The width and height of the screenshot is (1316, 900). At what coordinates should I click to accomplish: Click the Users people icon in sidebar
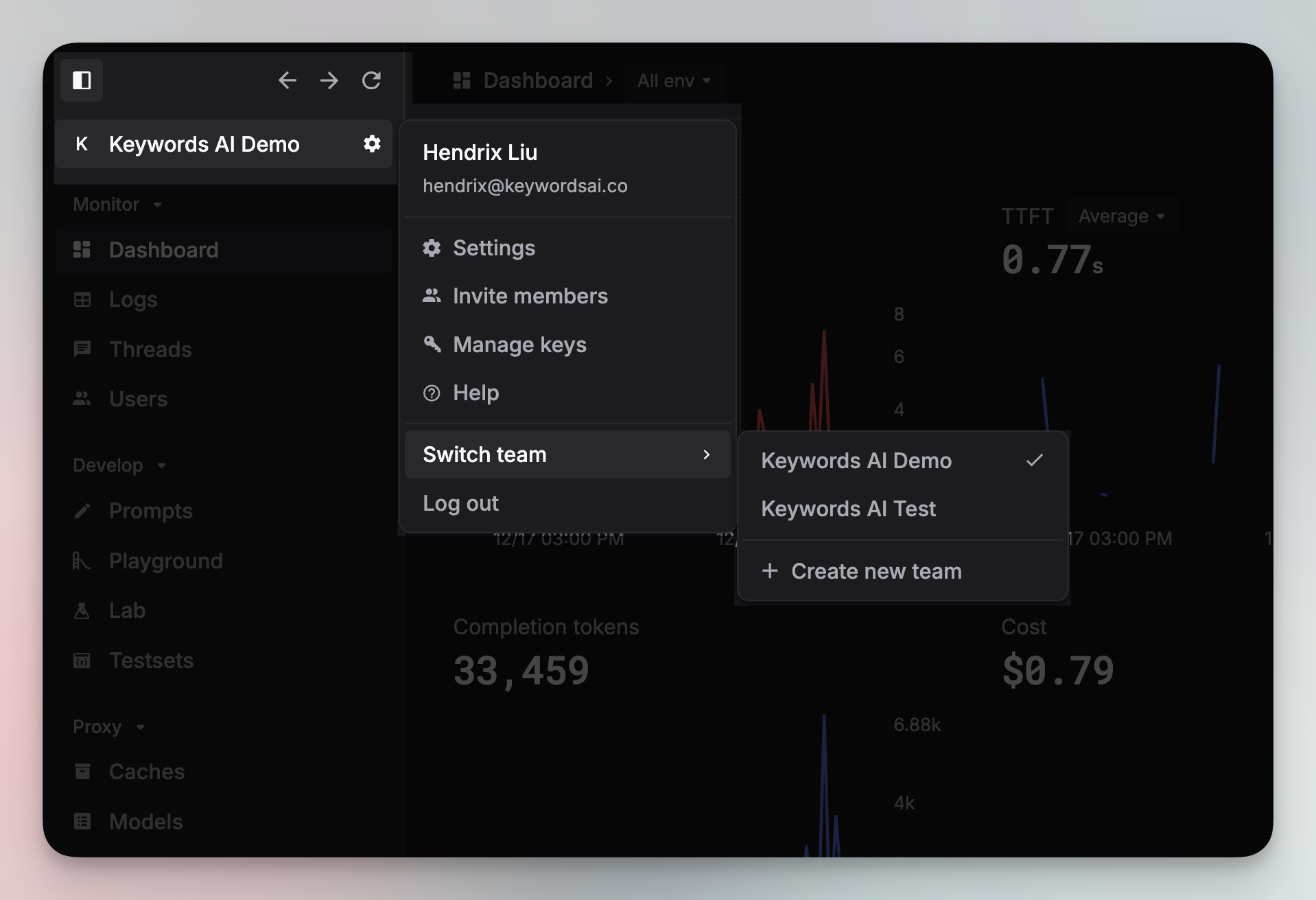82,399
